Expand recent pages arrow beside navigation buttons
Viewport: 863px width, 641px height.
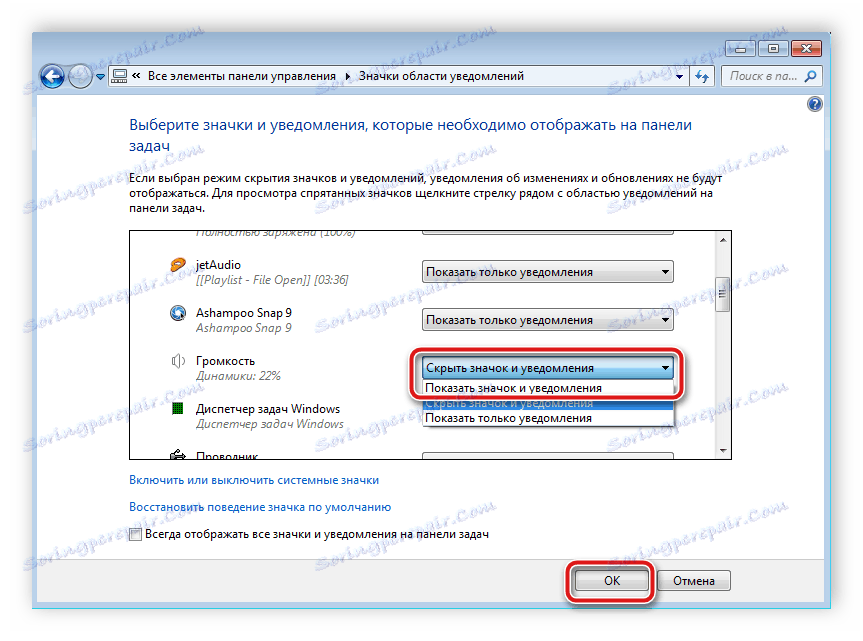click(100, 77)
